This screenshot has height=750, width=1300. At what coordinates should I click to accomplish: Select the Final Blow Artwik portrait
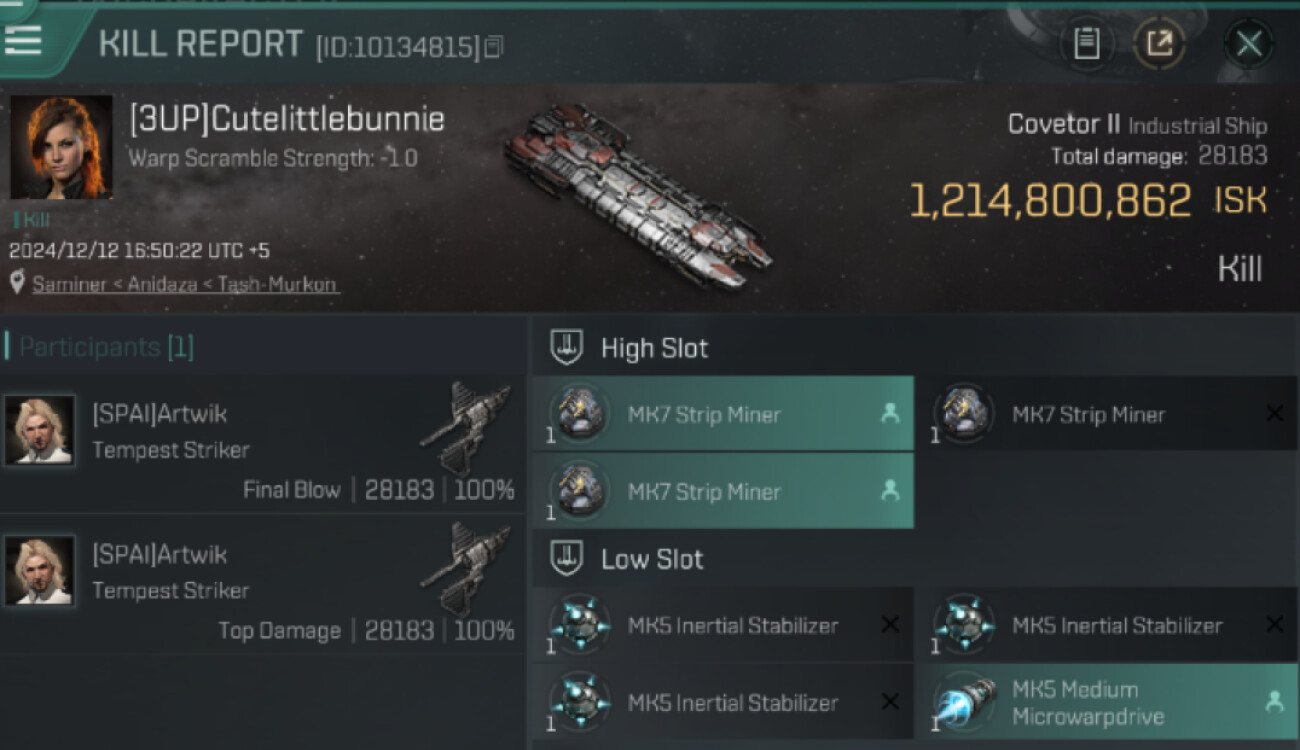(x=39, y=430)
